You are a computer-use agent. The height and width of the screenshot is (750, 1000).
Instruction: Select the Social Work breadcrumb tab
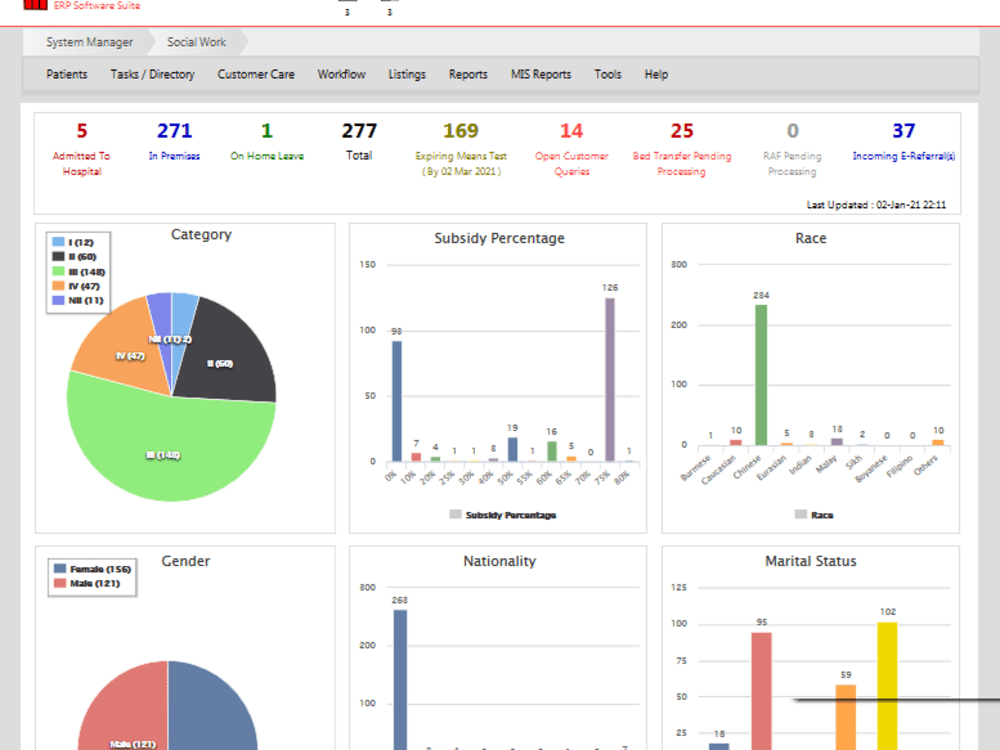(x=196, y=42)
